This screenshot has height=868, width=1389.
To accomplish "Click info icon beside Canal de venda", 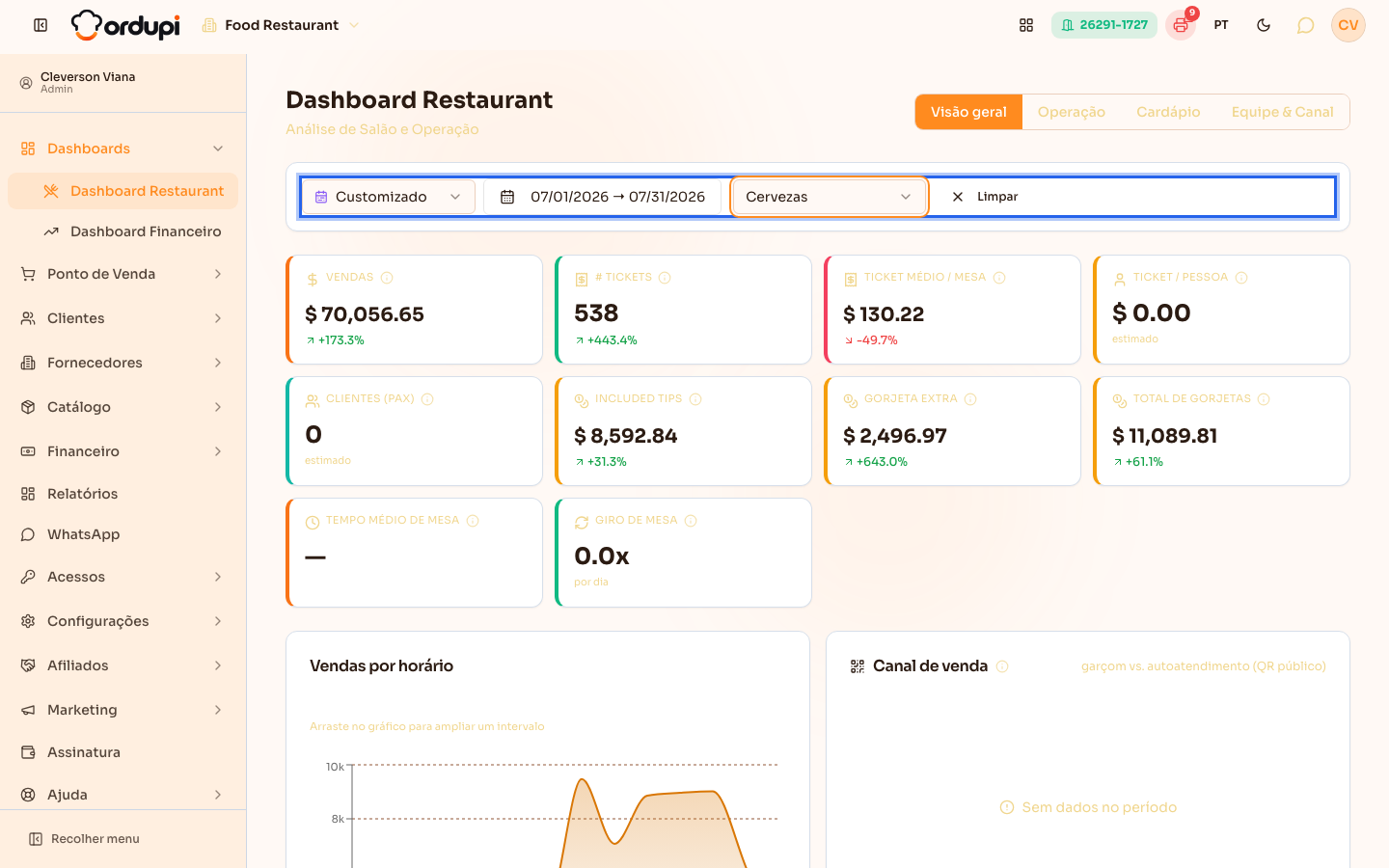I will point(1002,666).
